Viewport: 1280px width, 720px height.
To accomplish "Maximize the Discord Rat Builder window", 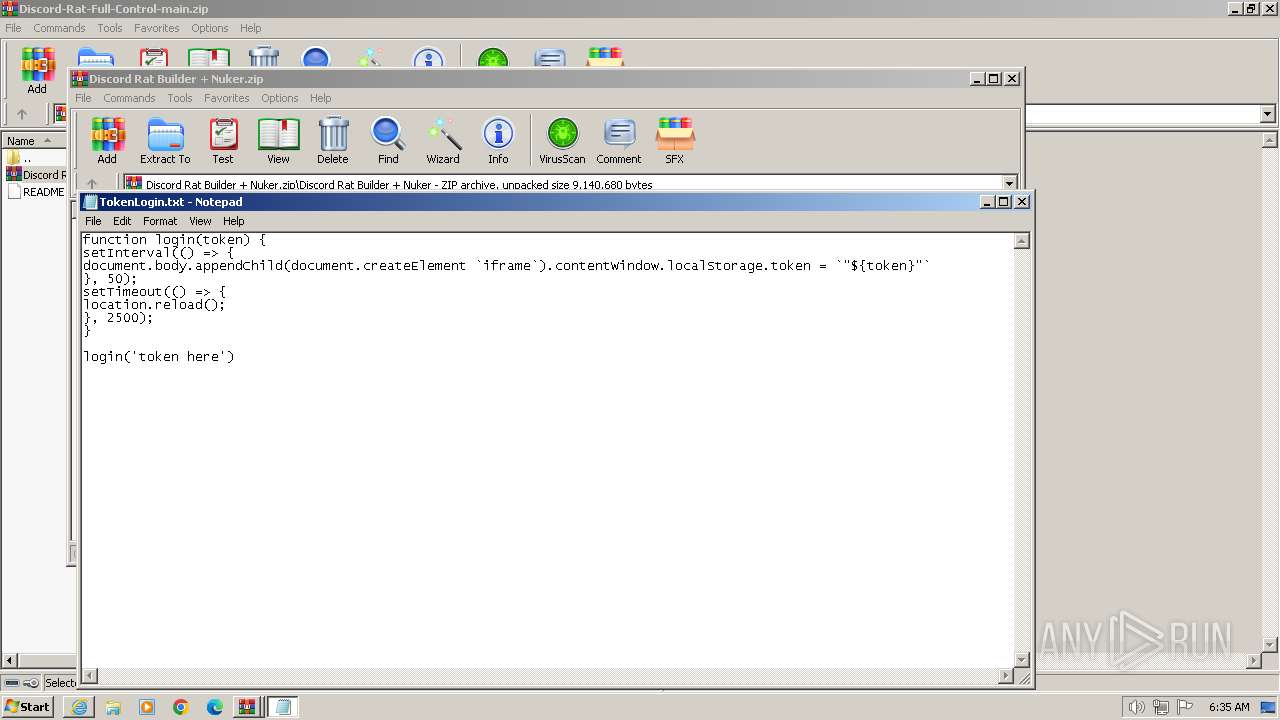I will [994, 79].
